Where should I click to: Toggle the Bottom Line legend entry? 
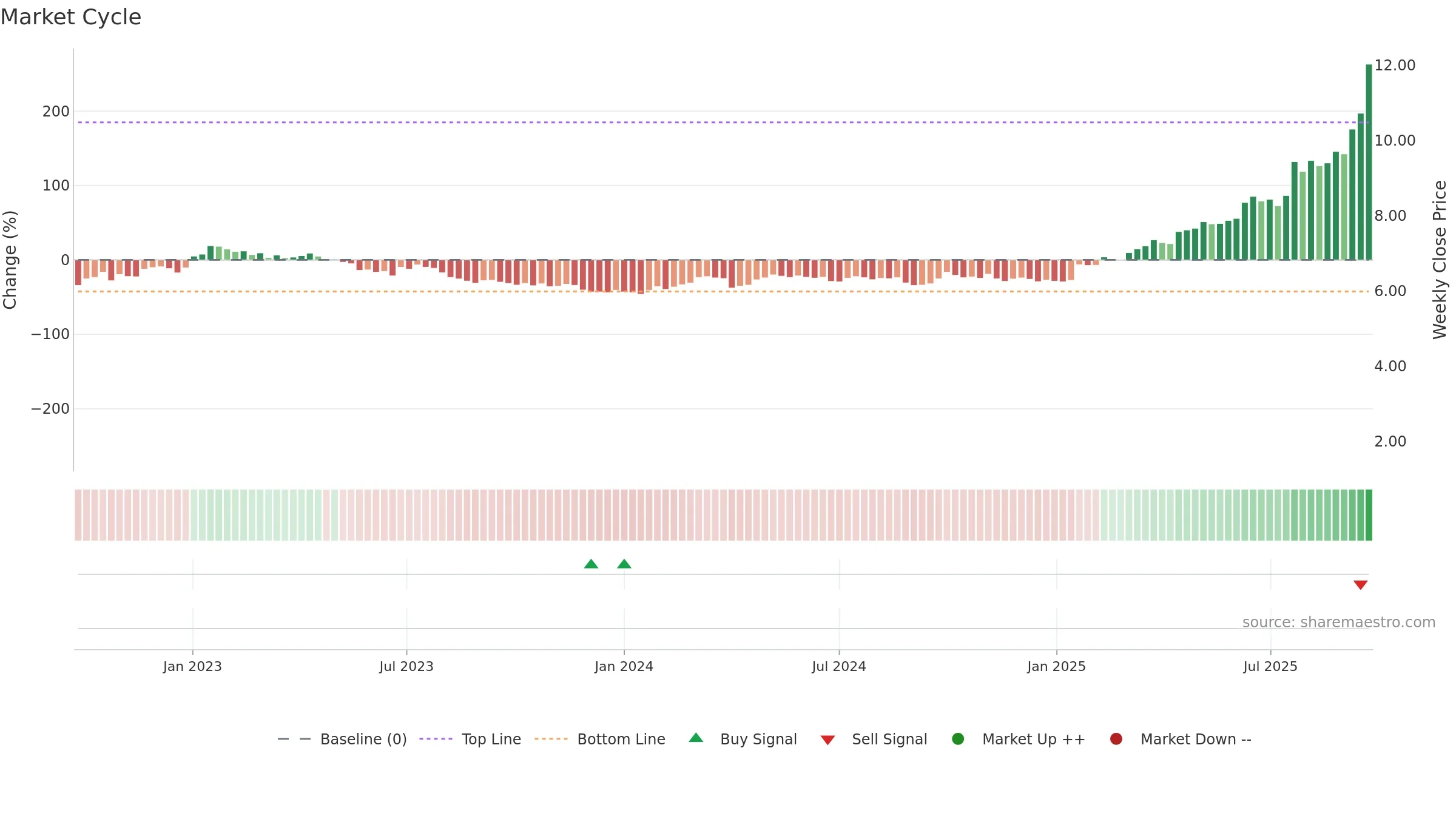(x=600, y=739)
